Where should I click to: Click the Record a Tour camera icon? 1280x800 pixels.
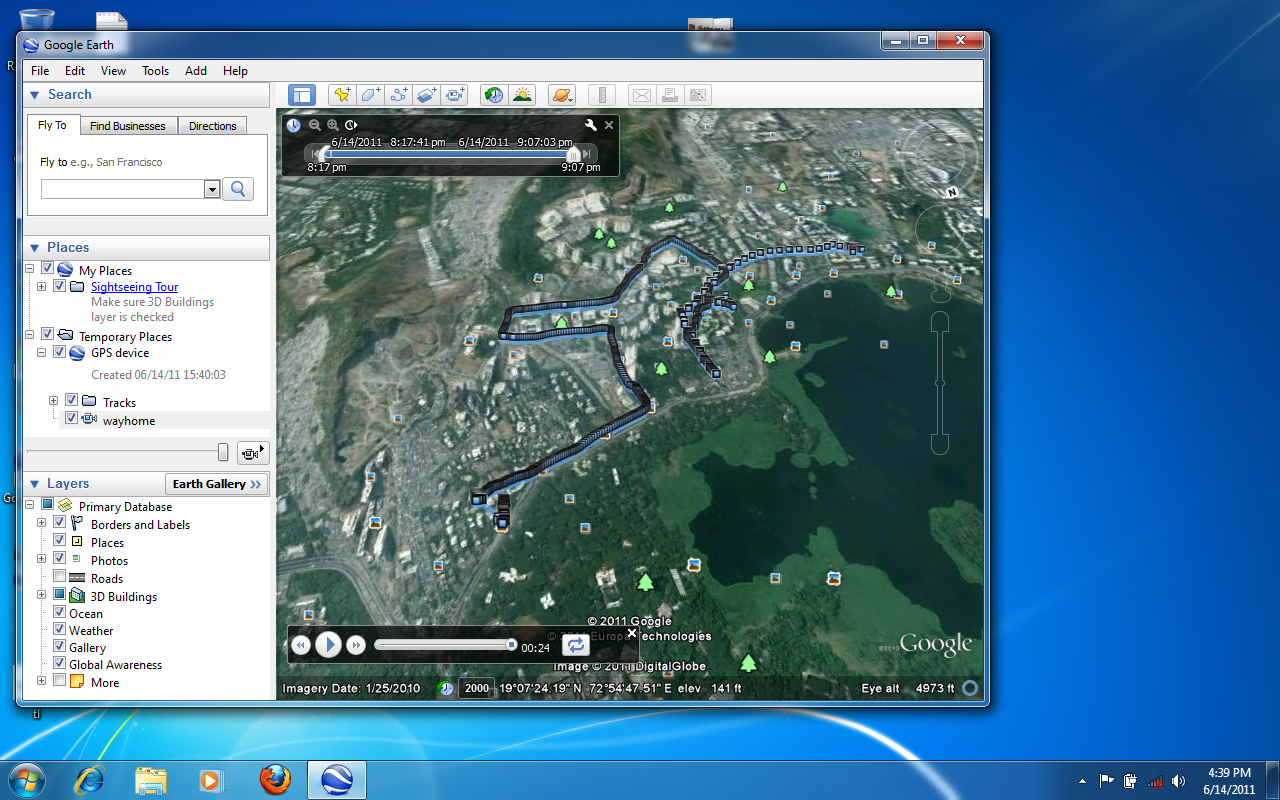[x=455, y=95]
